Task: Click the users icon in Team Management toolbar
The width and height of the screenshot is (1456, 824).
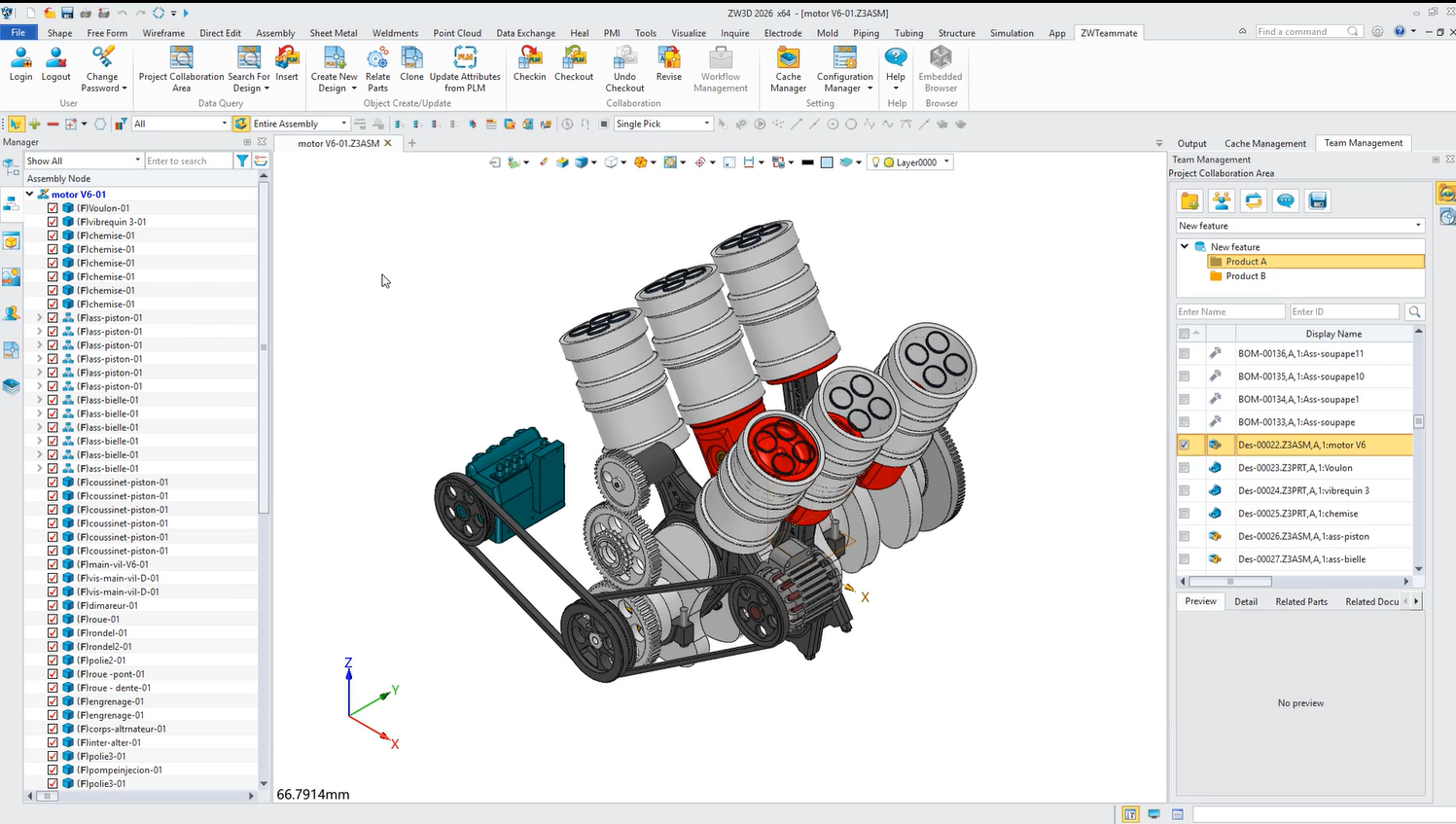Action: coord(1222,200)
